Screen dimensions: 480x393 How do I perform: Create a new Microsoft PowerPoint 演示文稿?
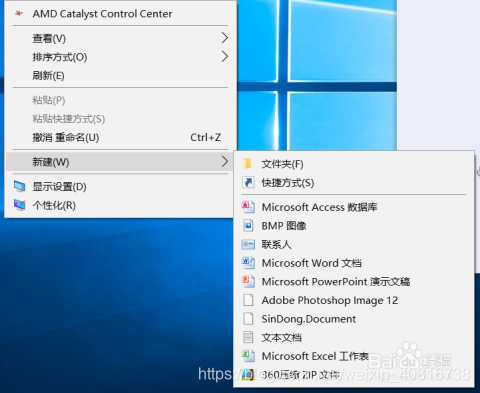pos(354,281)
